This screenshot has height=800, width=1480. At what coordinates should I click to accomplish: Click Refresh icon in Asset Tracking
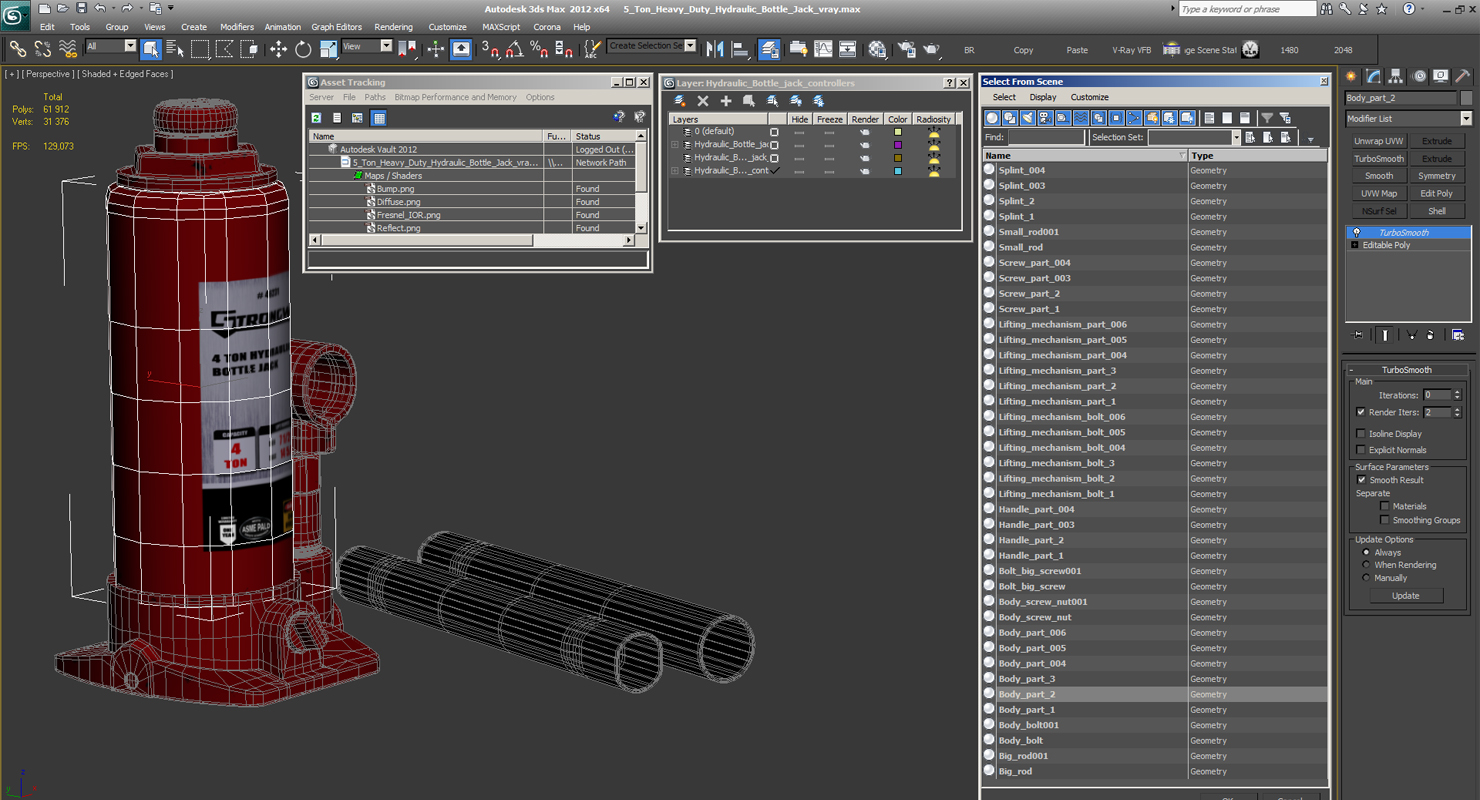click(x=317, y=118)
